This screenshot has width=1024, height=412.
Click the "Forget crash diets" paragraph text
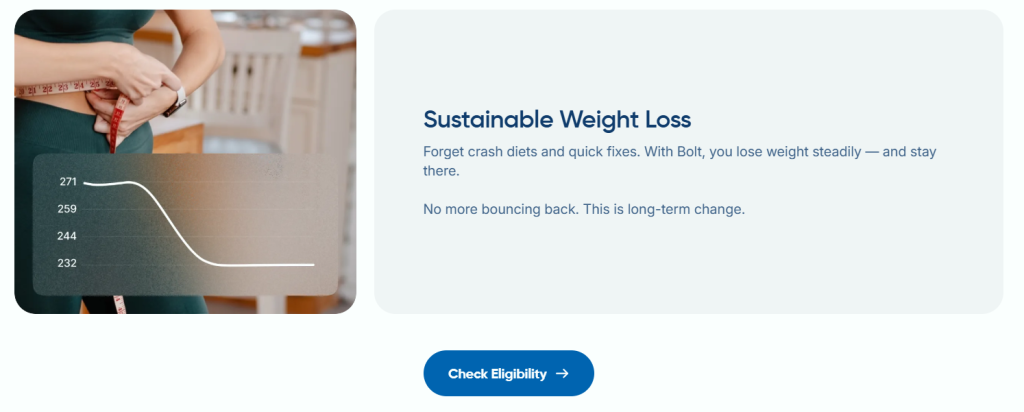[x=679, y=152]
